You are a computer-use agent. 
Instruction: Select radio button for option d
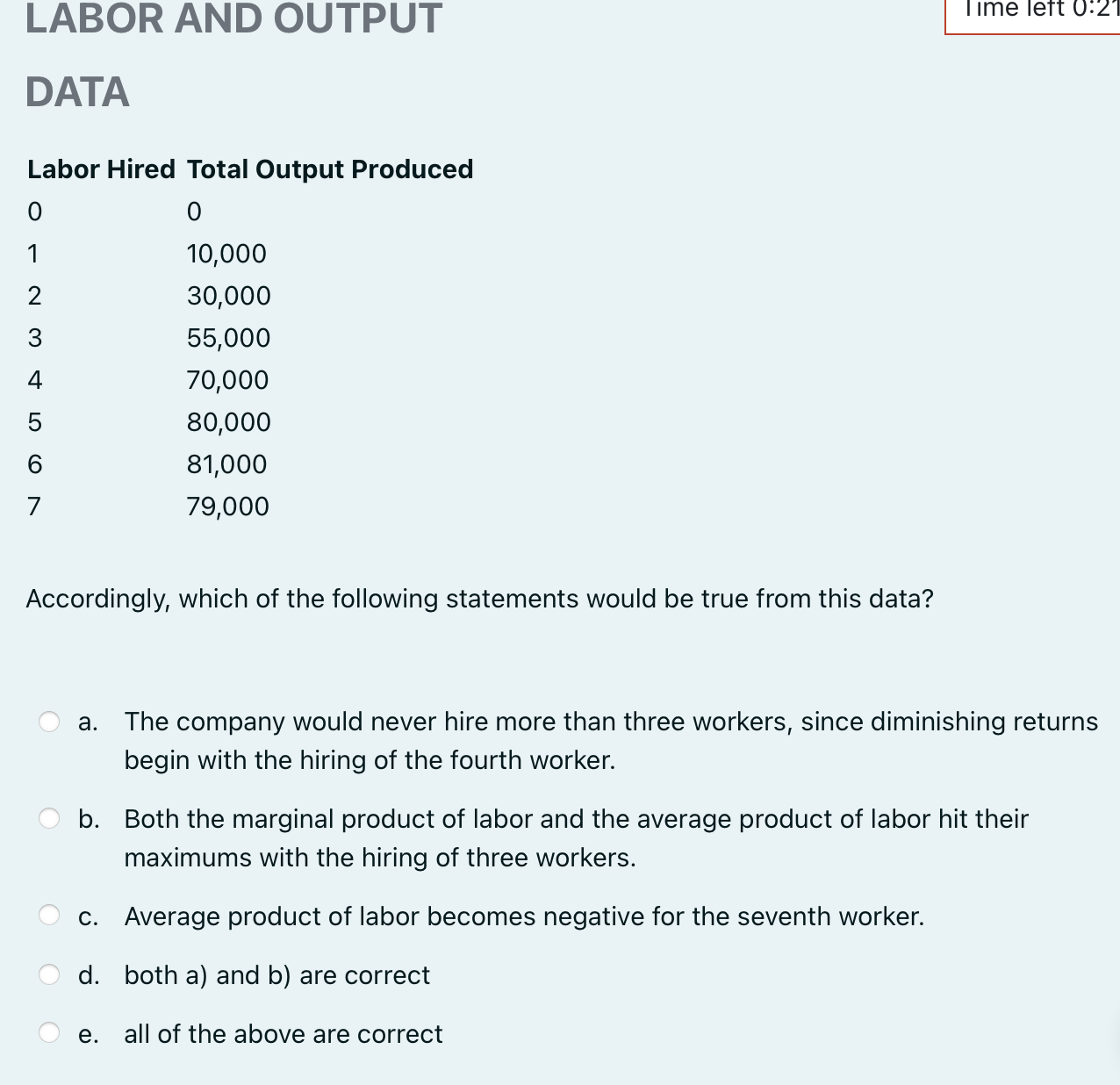(50, 974)
